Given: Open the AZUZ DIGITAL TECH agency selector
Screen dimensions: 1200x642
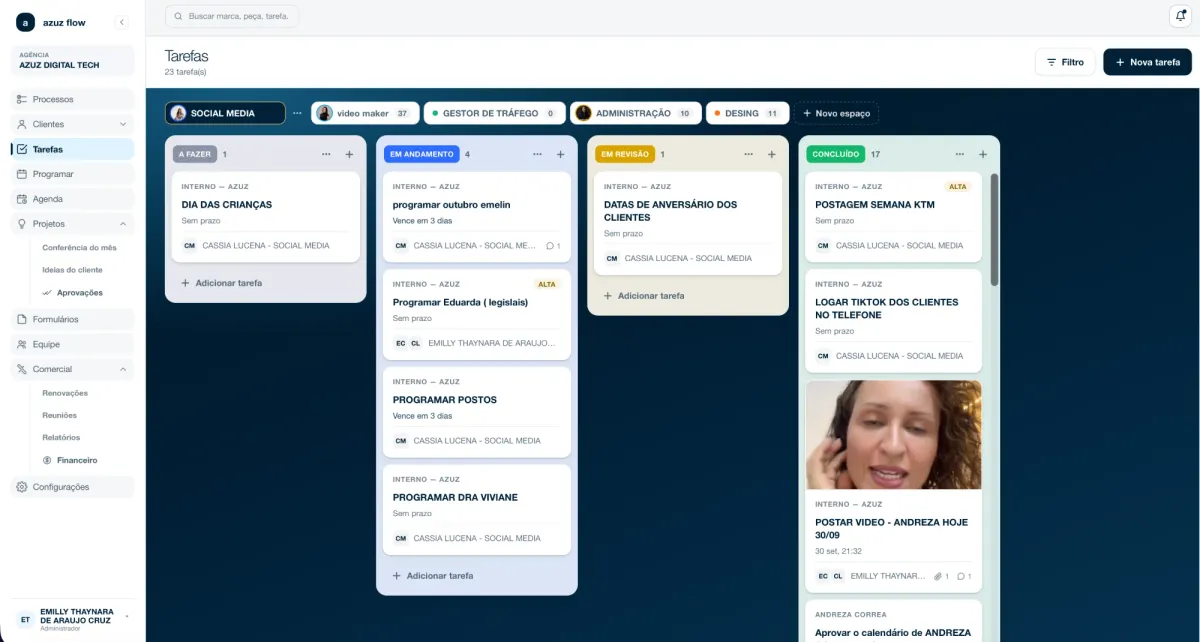Looking at the screenshot, I should pos(73,60).
